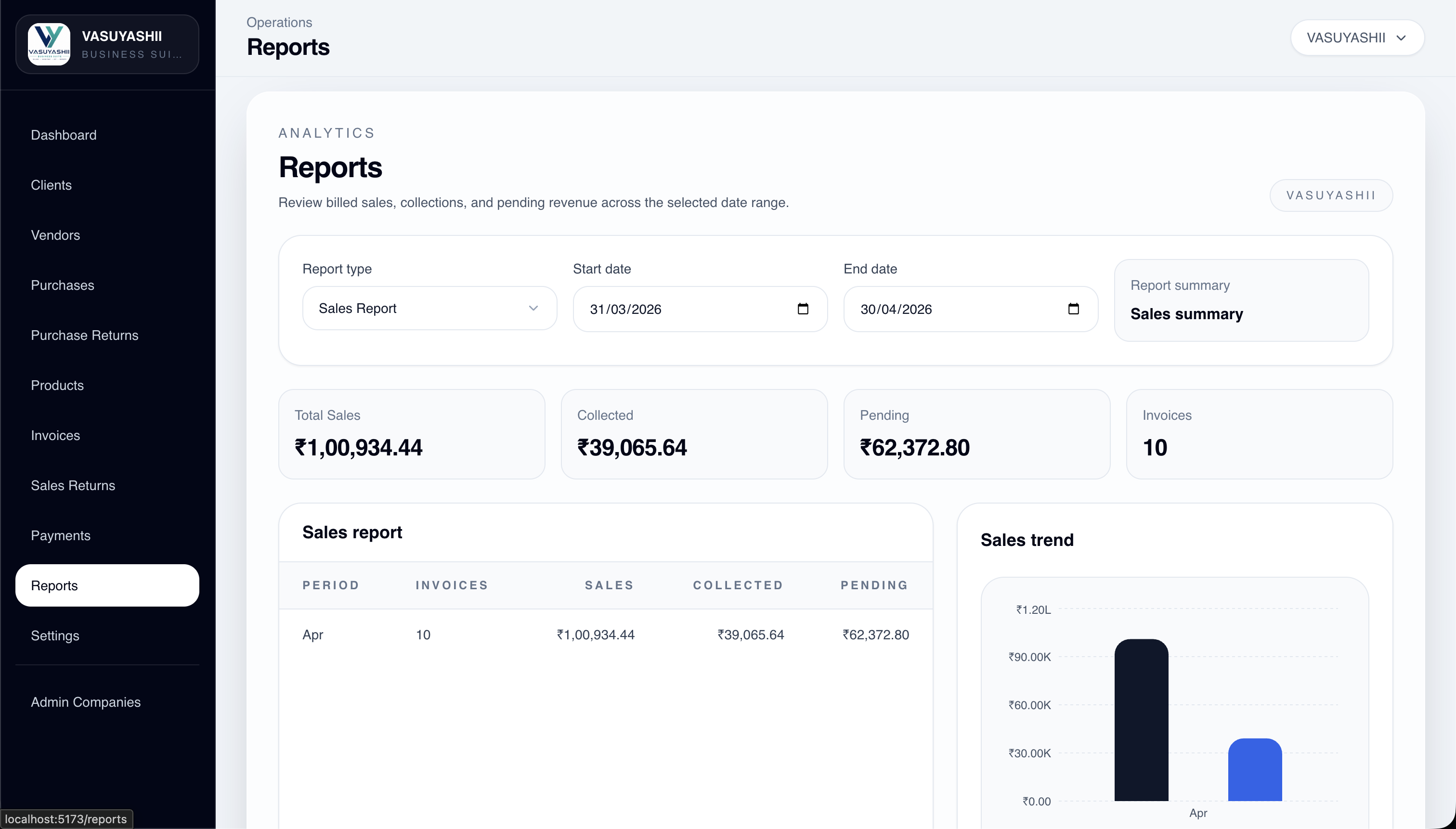
Task: Click the VASUYASHII Business Suite brand card
Action: 107,44
